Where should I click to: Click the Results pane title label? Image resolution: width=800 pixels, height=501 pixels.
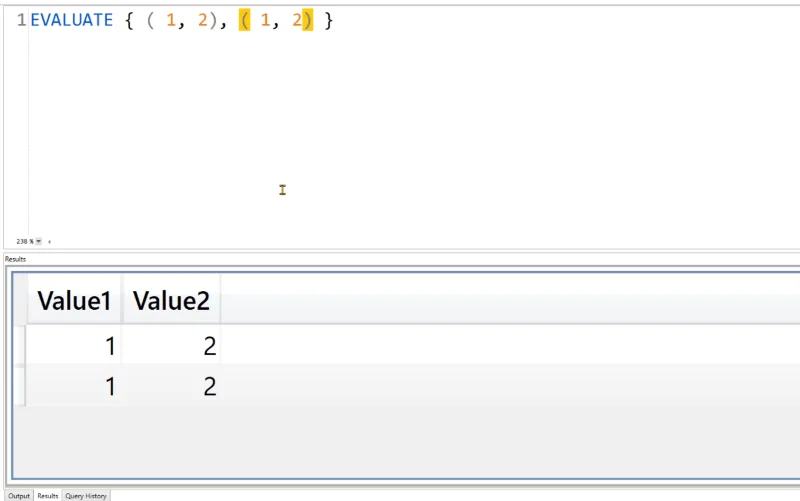coord(15,259)
